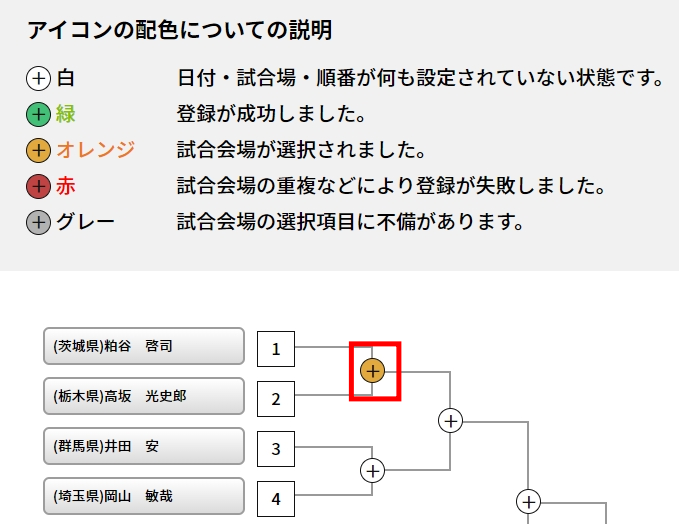679x524 pixels.
Task: Click the orange オレンジ label text
Action: pyautogui.click(x=95, y=151)
